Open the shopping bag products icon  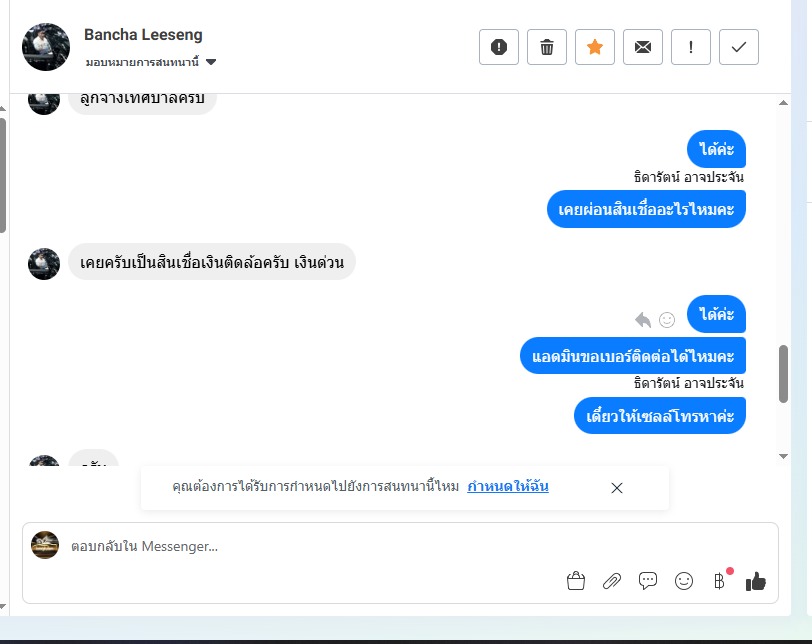[x=576, y=581]
